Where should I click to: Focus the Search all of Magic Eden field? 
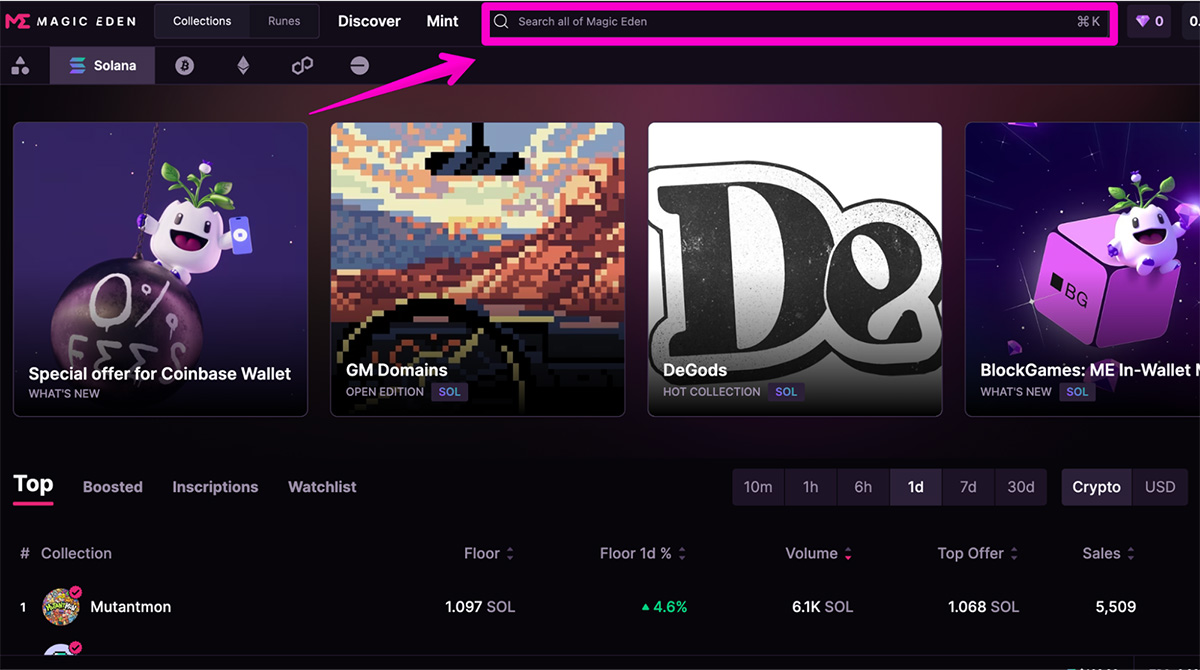click(x=798, y=21)
